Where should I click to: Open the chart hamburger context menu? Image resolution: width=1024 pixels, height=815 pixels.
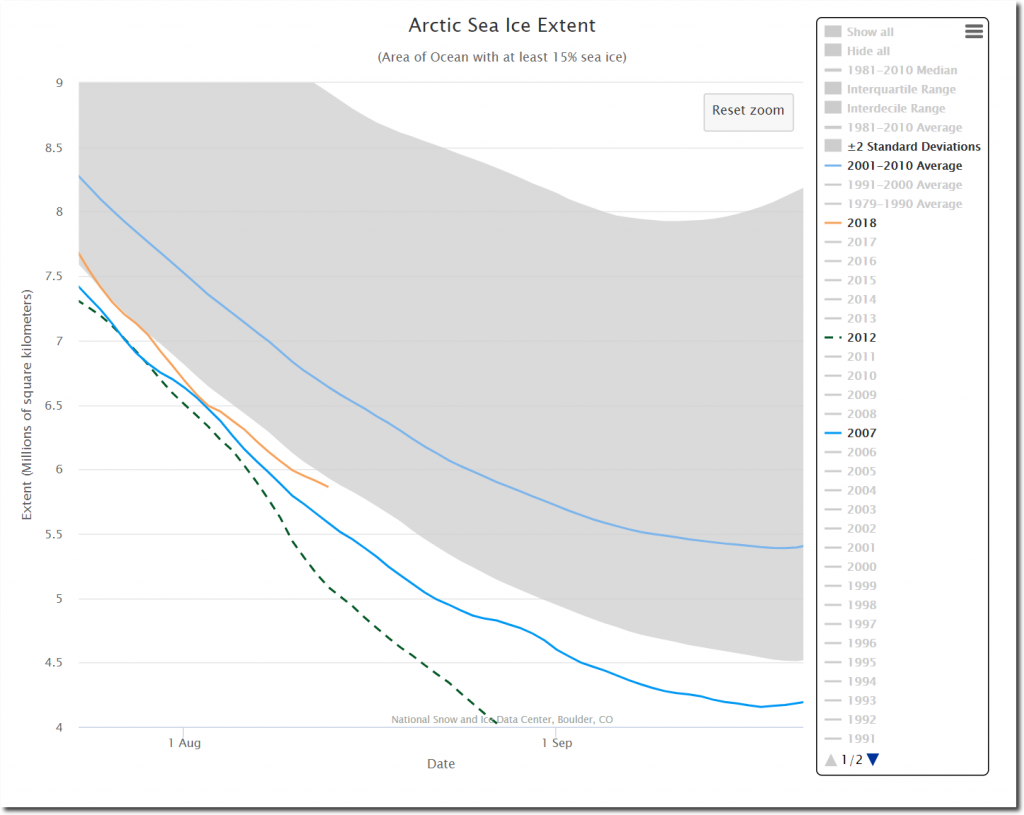[973, 32]
